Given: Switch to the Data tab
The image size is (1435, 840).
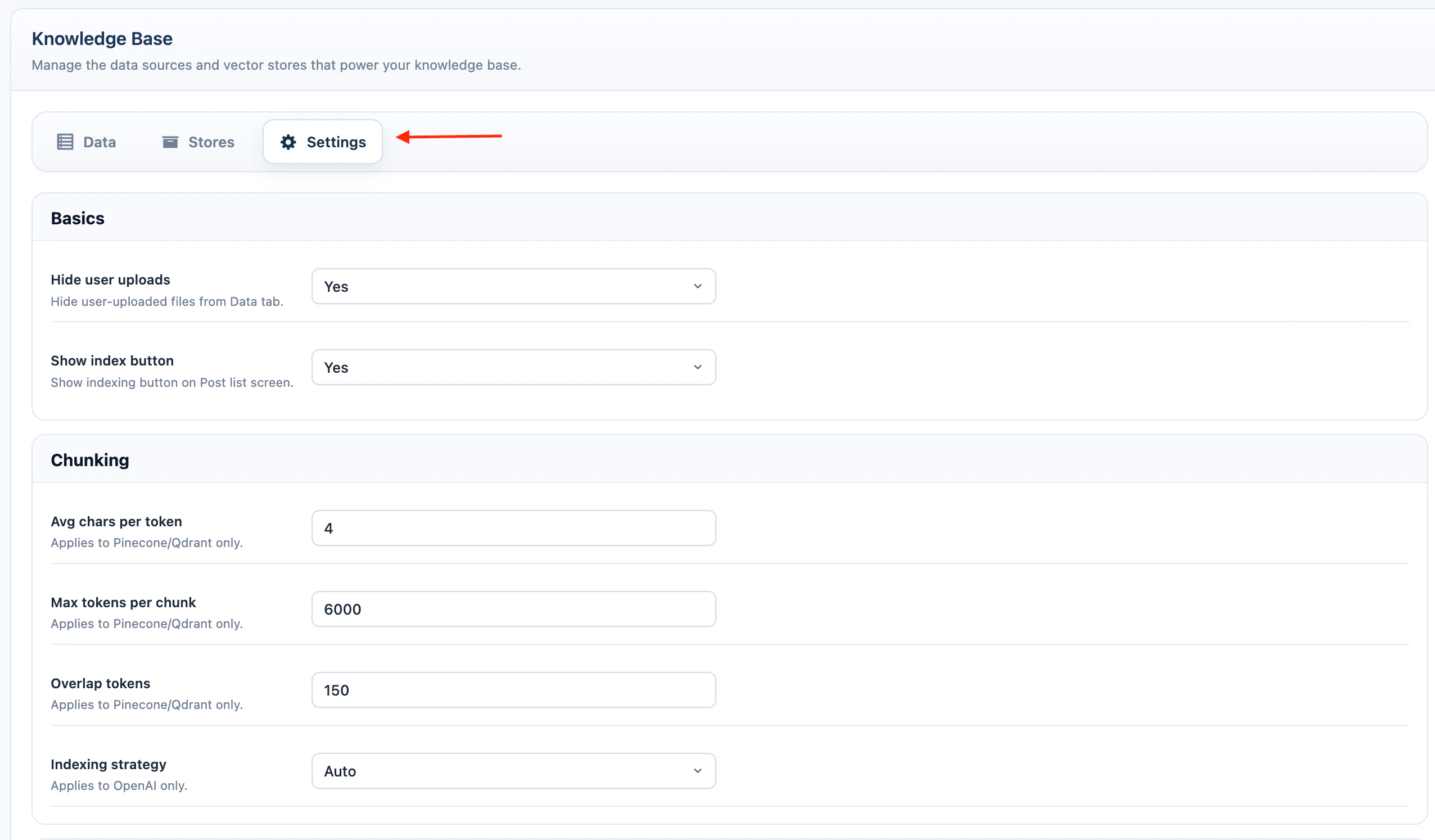Looking at the screenshot, I should click(87, 142).
